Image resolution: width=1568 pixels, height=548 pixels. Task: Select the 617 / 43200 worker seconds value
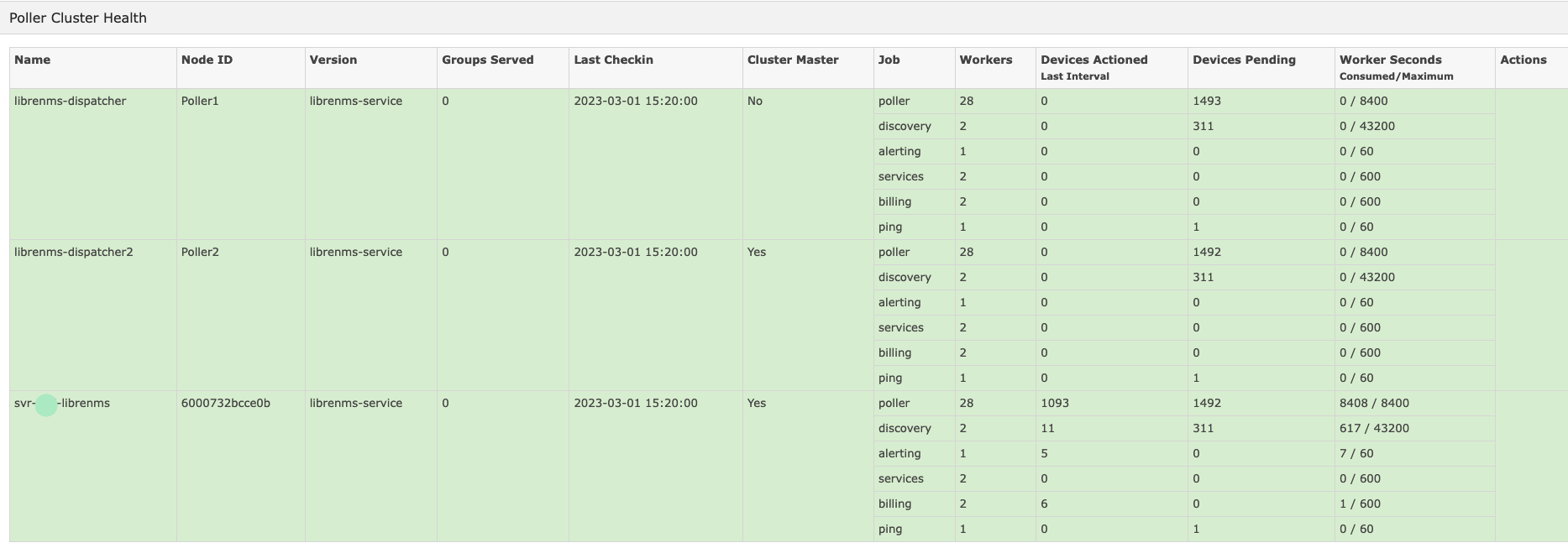[1375, 428]
